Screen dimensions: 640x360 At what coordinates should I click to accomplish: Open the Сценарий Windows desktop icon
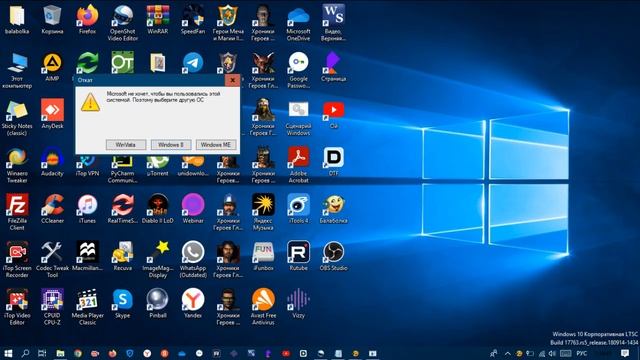(x=298, y=118)
